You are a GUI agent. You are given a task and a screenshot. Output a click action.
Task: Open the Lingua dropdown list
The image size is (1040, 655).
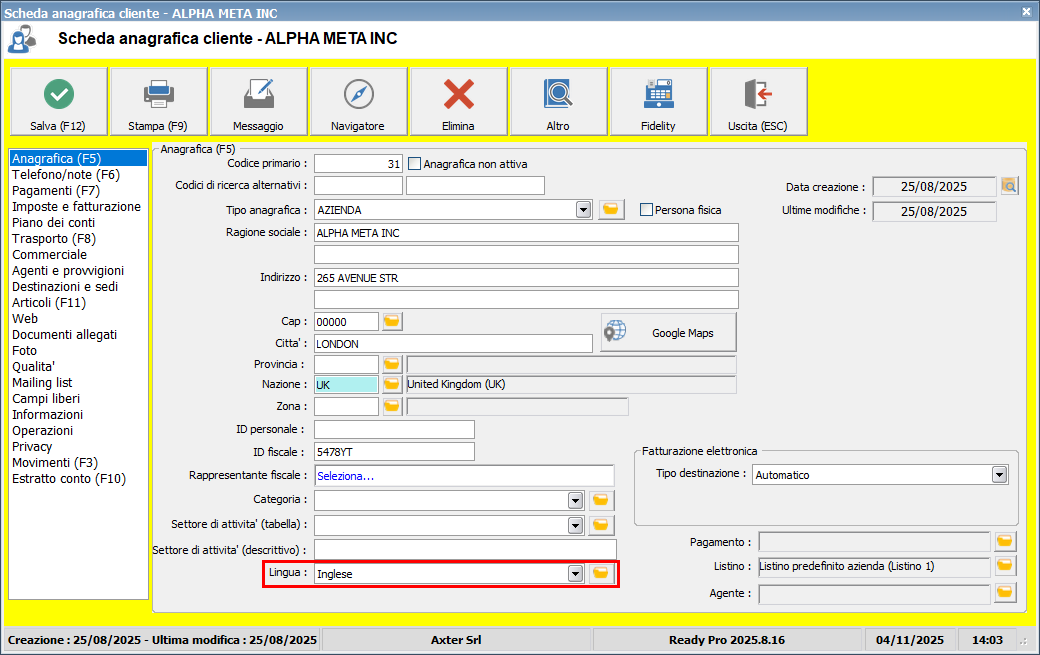(x=575, y=574)
